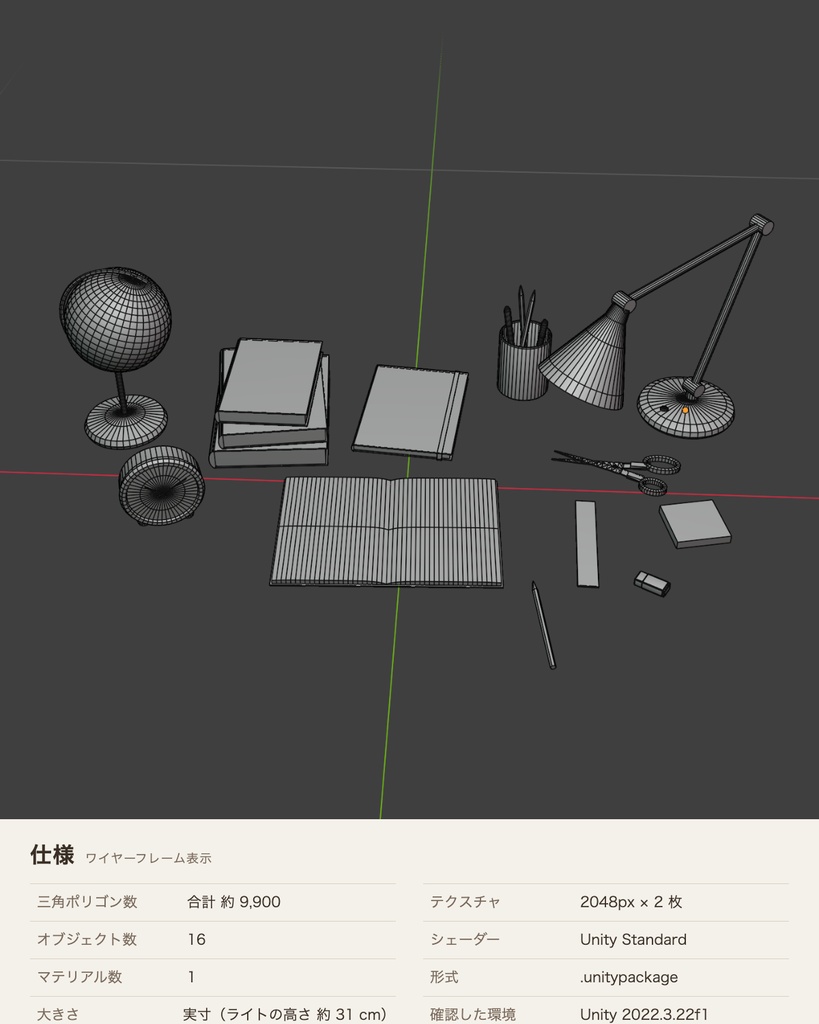This screenshot has height=1024, width=819.
Task: Click the subtitle 'ワイヤーフレーム表示'
Action: pyautogui.click(x=149, y=858)
